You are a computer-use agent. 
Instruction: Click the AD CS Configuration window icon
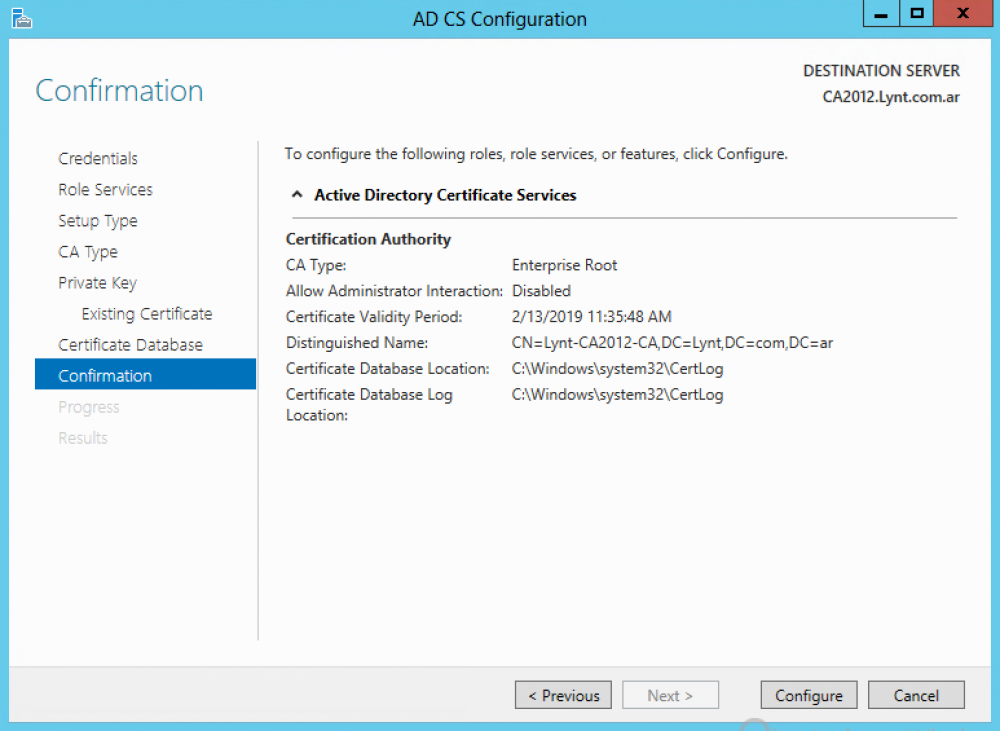(22, 18)
